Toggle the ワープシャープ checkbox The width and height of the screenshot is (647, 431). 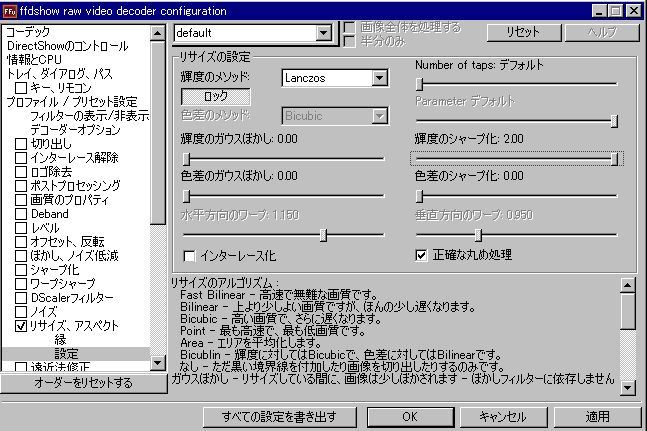pyautogui.click(x=21, y=284)
